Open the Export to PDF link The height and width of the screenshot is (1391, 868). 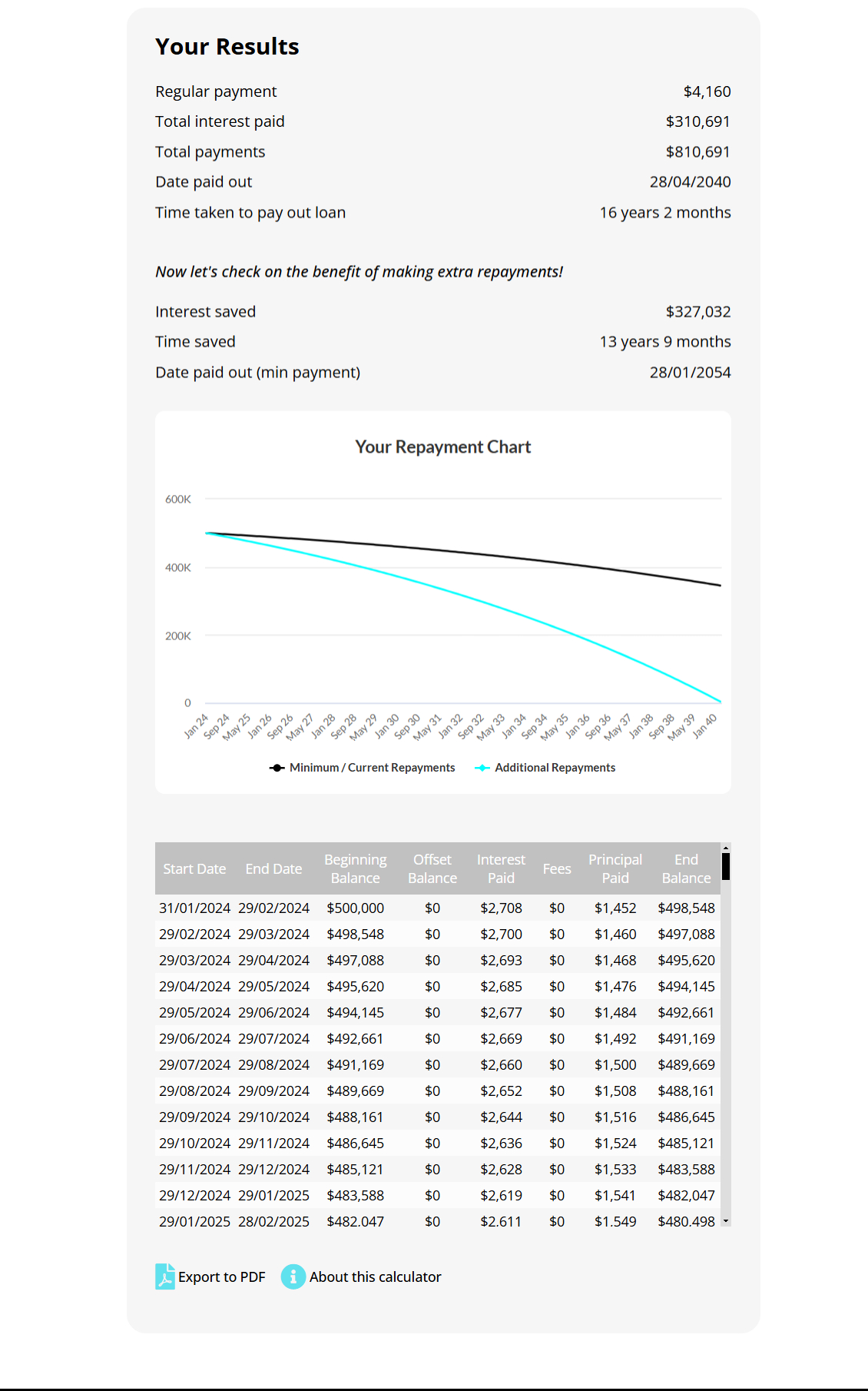click(x=221, y=1276)
